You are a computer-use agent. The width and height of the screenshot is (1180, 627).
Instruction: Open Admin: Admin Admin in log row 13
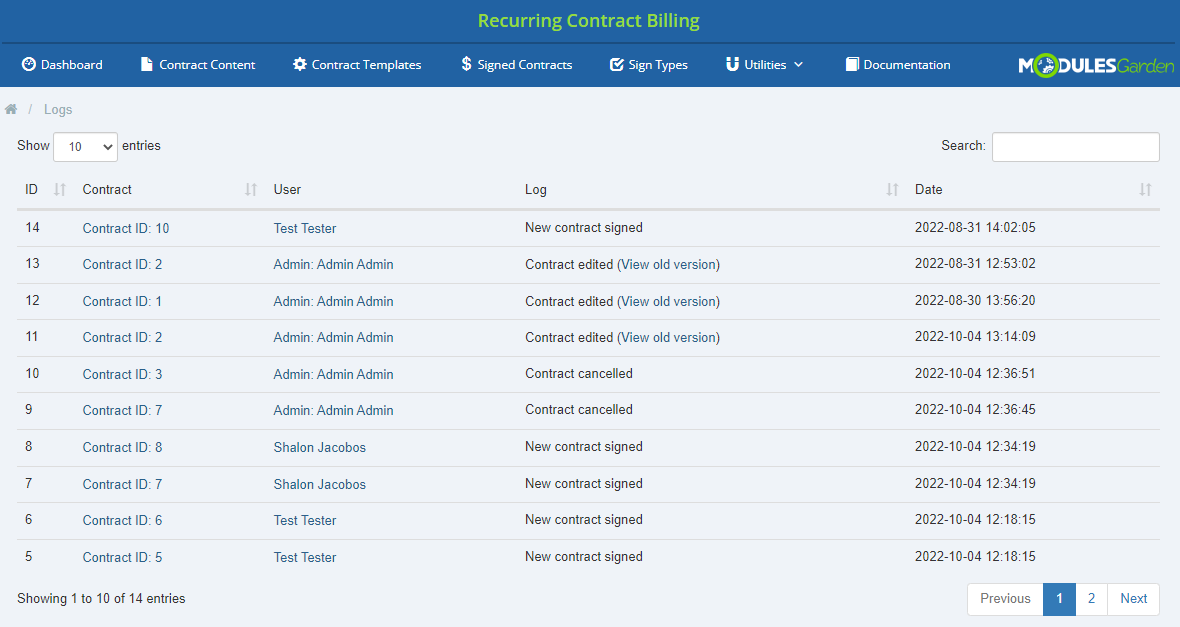click(x=333, y=264)
